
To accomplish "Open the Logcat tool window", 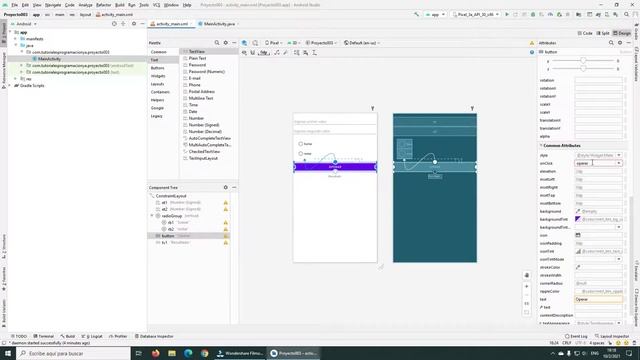I will coord(92,336).
